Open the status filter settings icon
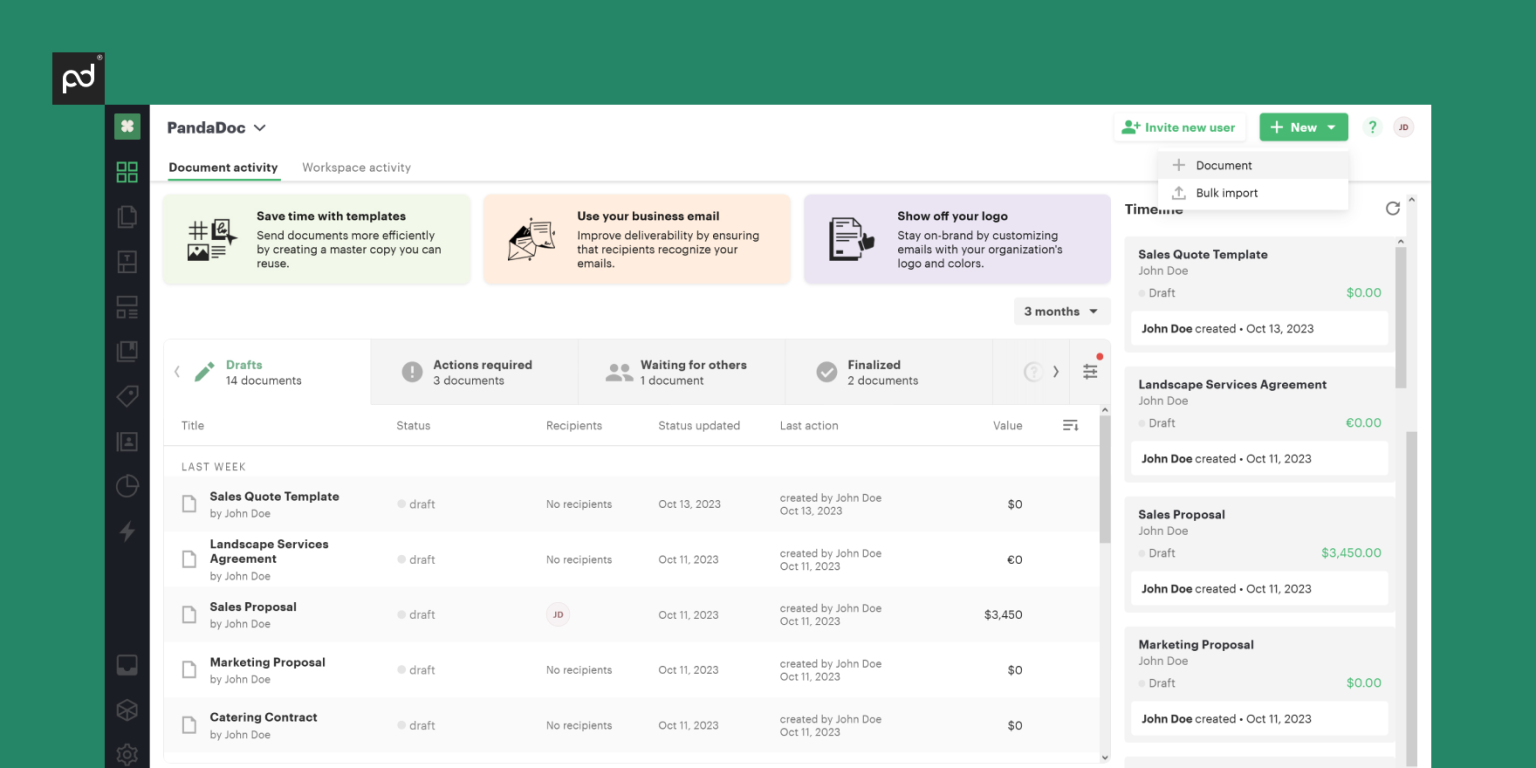Viewport: 1536px width, 768px height. click(1090, 371)
